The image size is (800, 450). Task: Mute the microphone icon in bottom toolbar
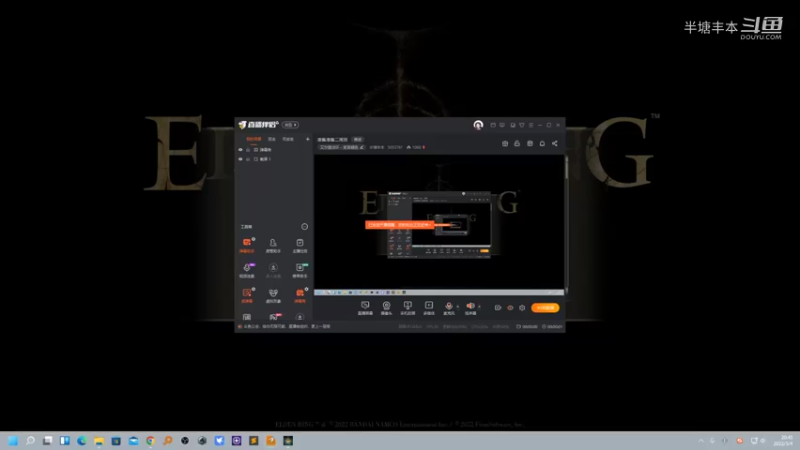[448, 306]
